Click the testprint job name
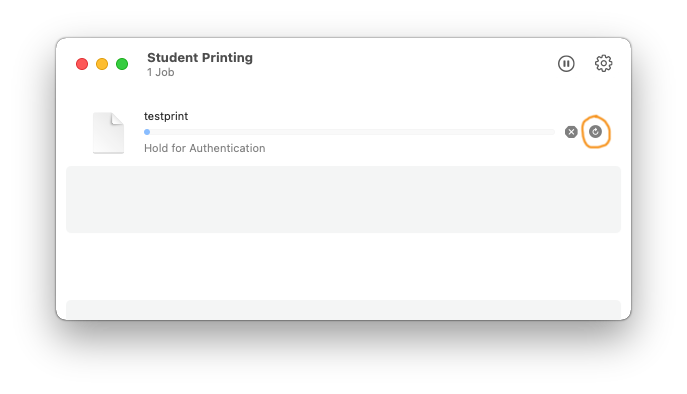687x394 pixels. tap(166, 116)
